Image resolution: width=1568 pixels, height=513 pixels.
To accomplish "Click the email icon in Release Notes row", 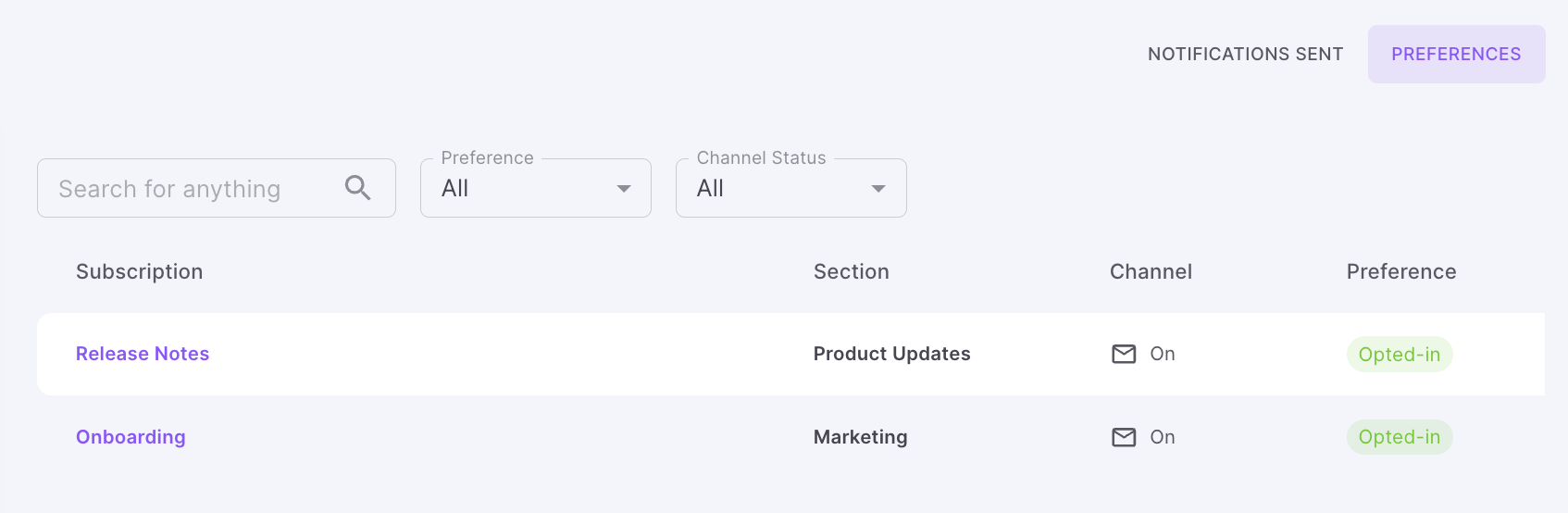I will pyautogui.click(x=1124, y=354).
